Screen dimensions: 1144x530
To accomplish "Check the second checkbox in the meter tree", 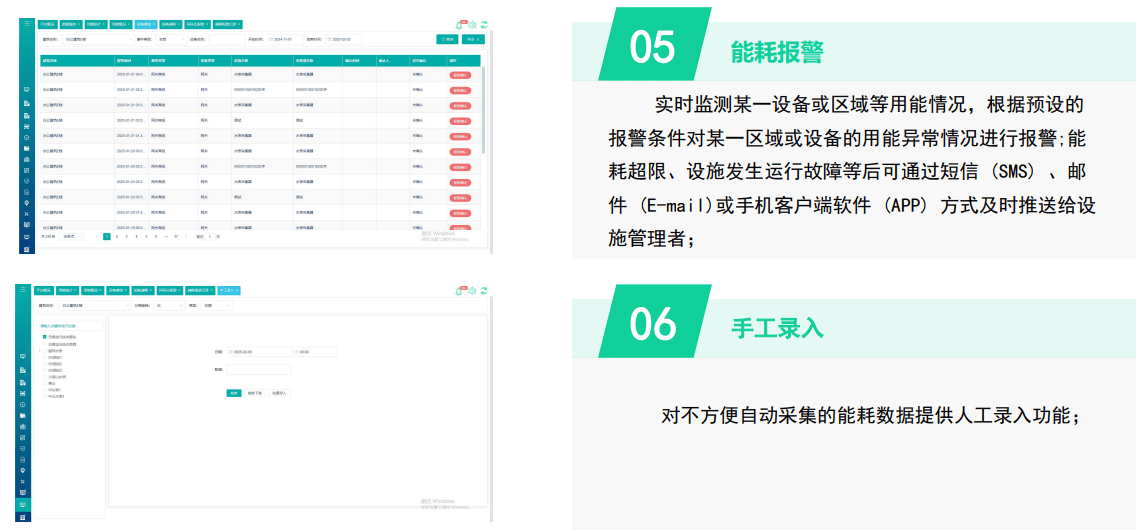I will click(45, 344).
